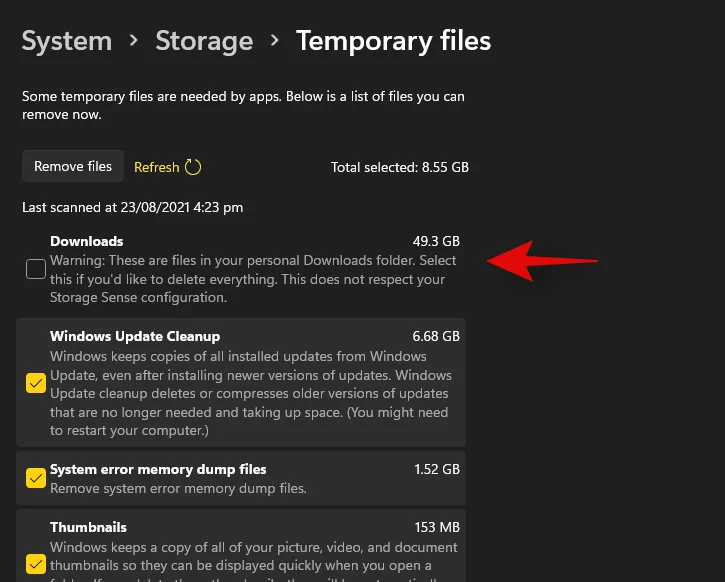Select the Downloads item title
The height and width of the screenshot is (582, 725).
(x=87, y=241)
